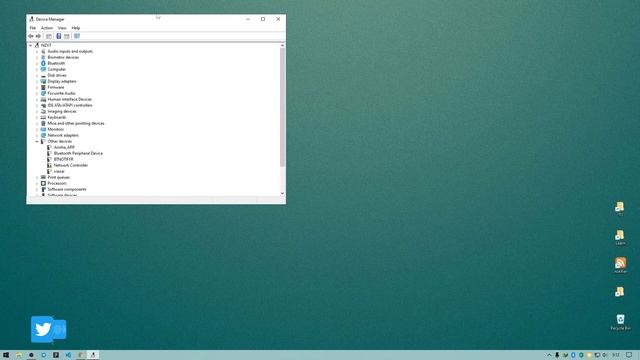Screen dimensions: 640x360
Task: Select the first device under Other devices
Action: 64,147
